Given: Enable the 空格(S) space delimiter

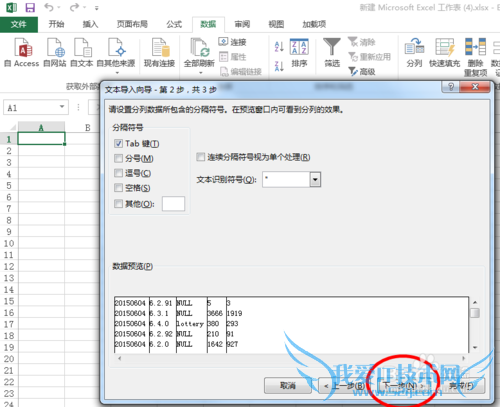Looking at the screenshot, I should pyautogui.click(x=118, y=188).
